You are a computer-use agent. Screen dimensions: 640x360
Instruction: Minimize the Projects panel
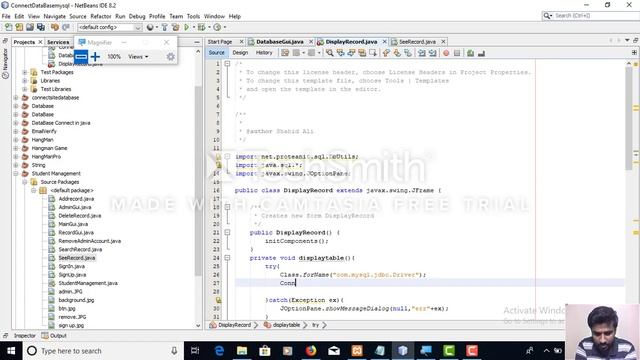point(197,42)
